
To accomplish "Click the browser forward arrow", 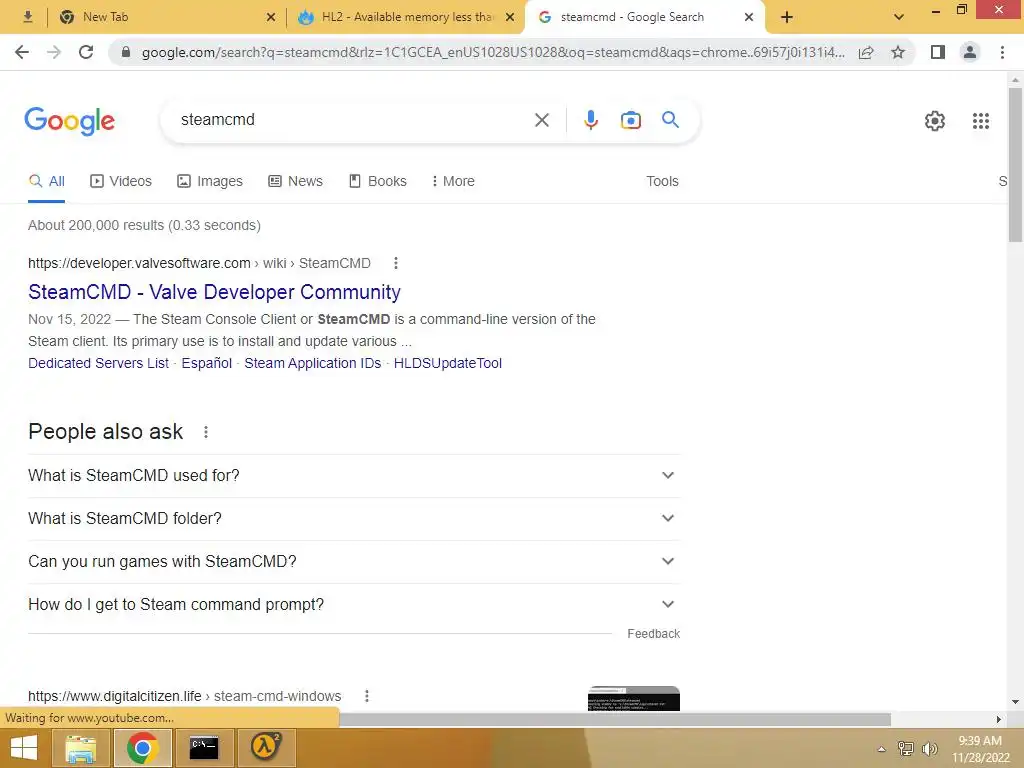I will point(54,52).
